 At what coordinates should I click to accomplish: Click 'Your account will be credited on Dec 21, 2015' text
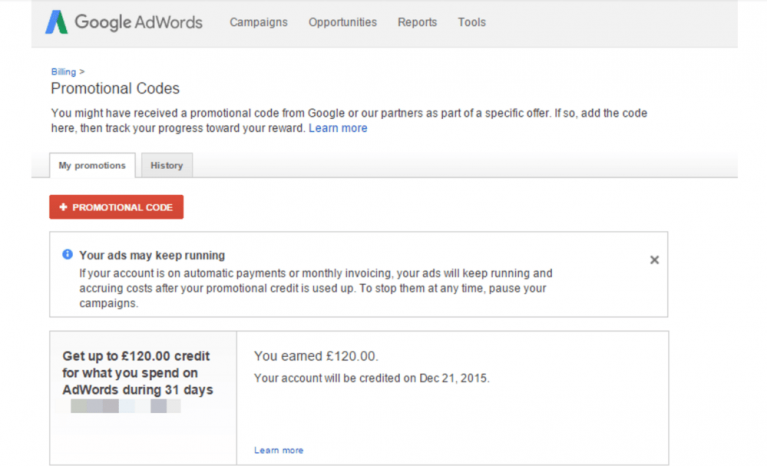[372, 378]
